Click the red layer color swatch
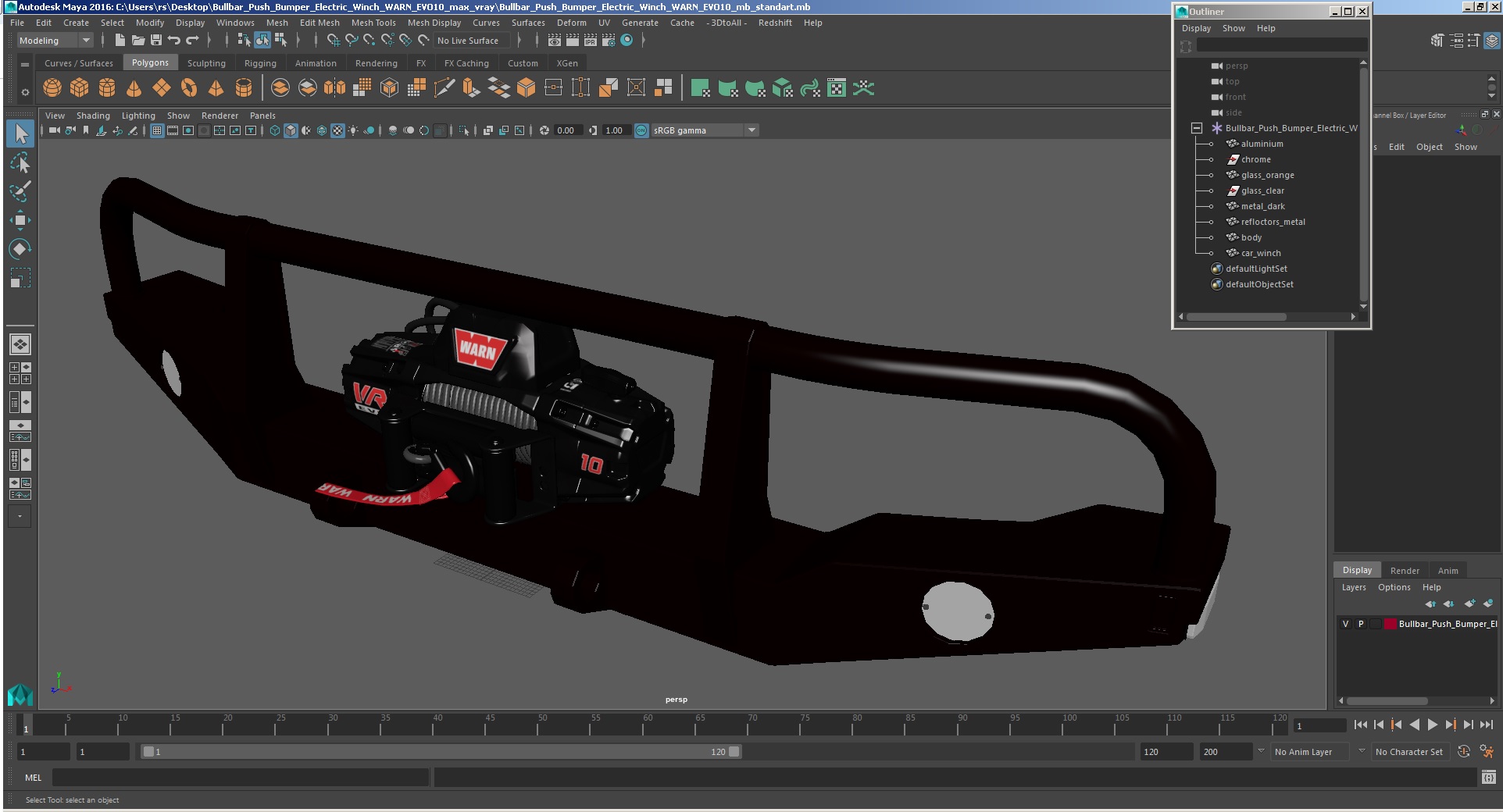The width and height of the screenshot is (1503, 812). pyautogui.click(x=1391, y=624)
